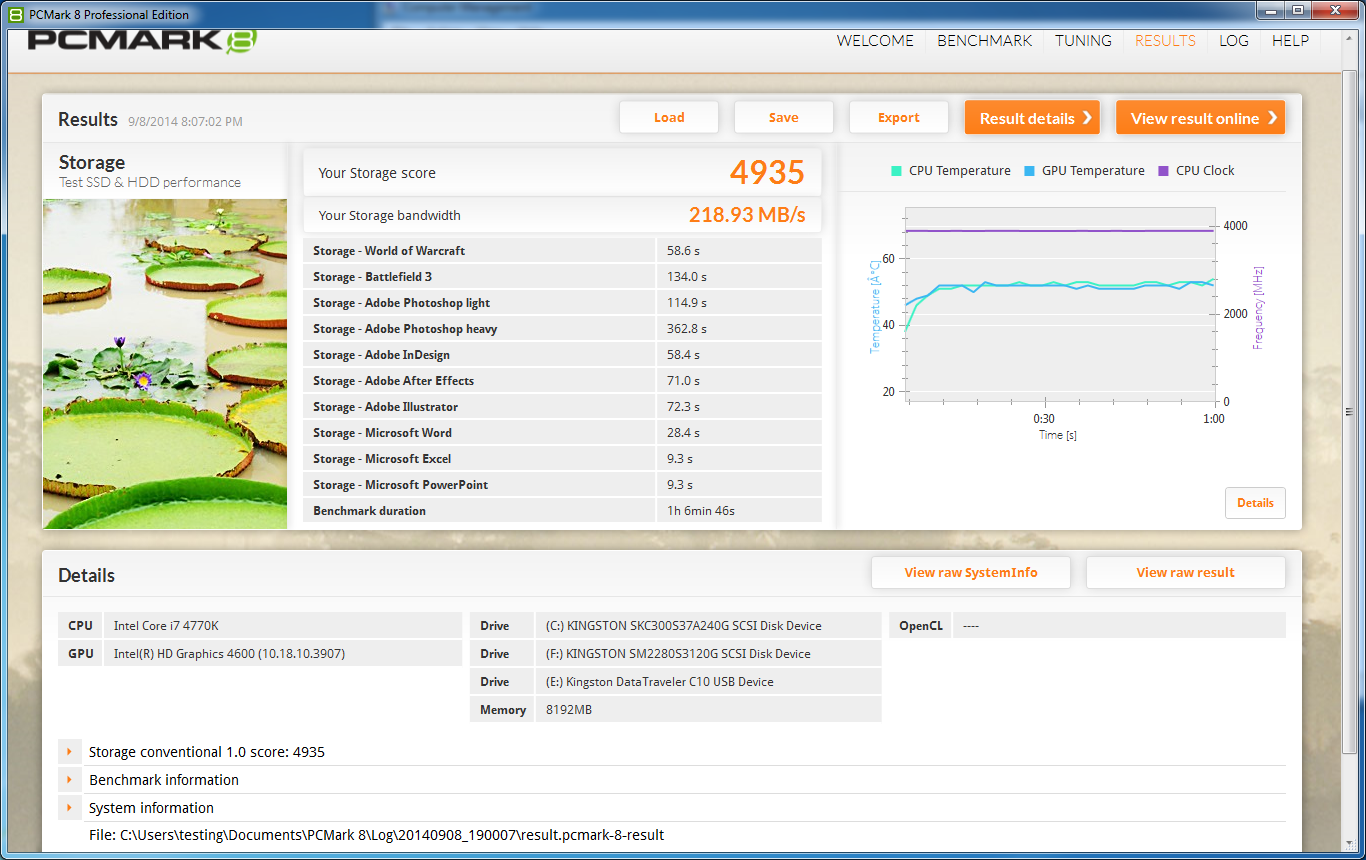The width and height of the screenshot is (1366, 860).
Task: Click the CPU Clock legend swatch
Action: tap(1163, 171)
